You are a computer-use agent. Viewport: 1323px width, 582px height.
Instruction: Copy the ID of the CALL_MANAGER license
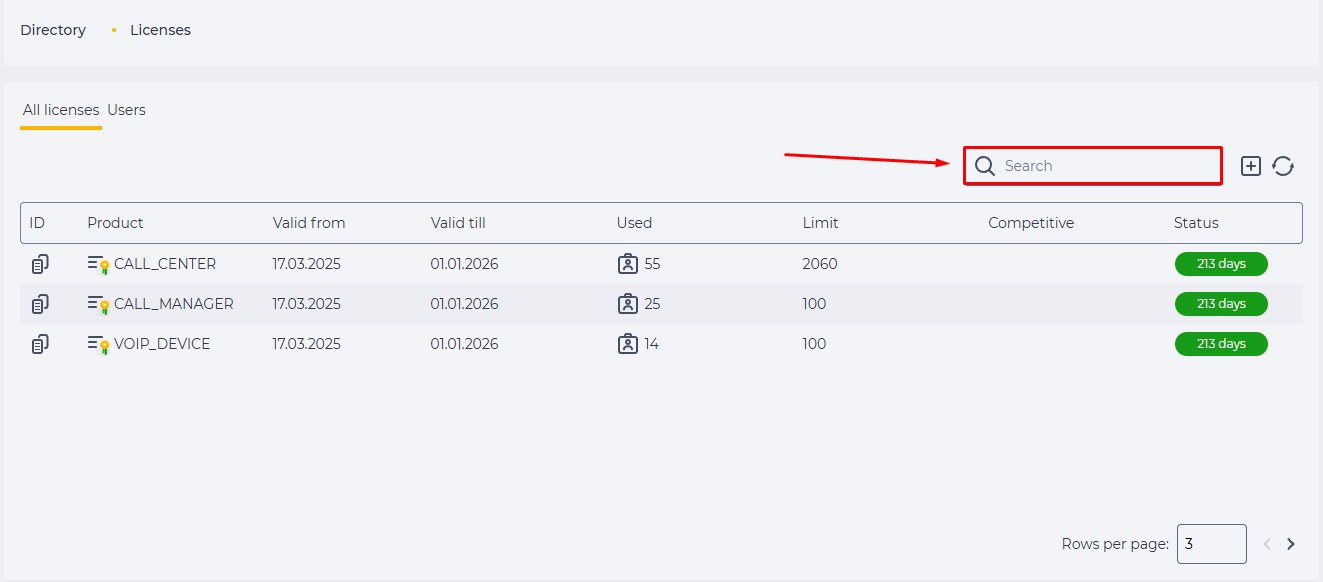pos(40,304)
